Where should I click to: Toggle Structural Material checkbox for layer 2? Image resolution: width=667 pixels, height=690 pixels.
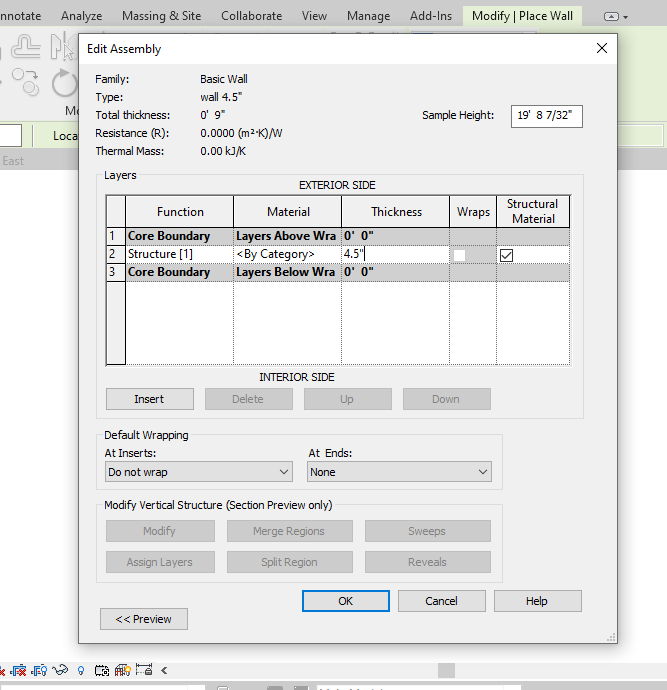(506, 255)
